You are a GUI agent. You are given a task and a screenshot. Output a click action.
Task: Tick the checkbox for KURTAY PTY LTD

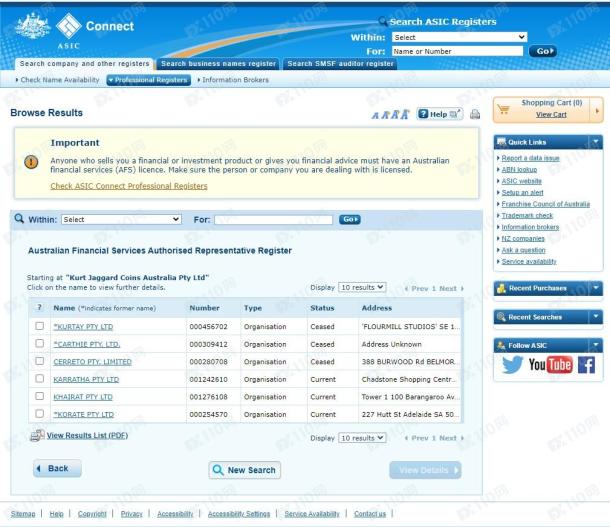tap(39, 326)
